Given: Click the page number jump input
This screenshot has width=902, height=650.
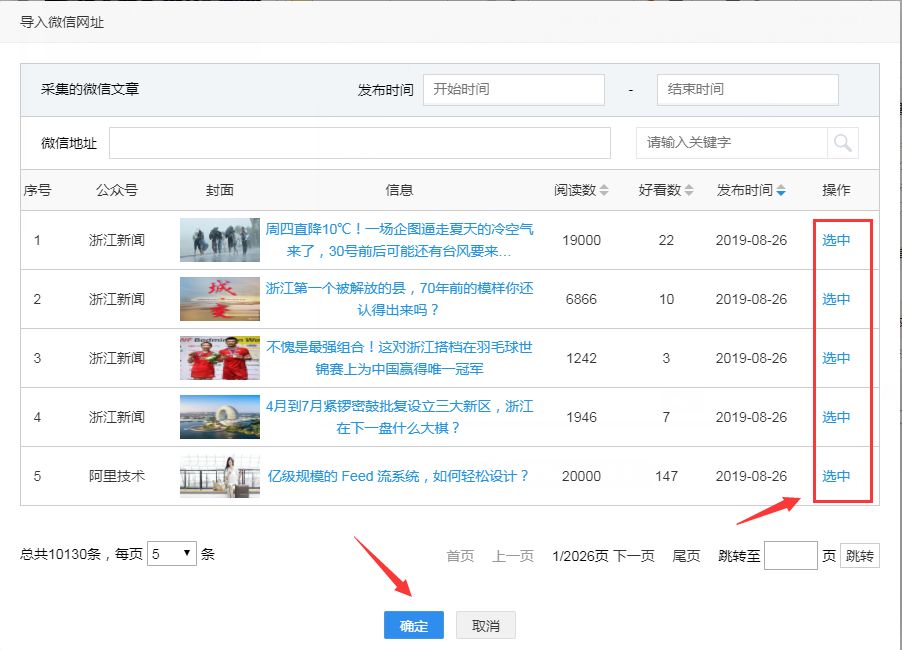Looking at the screenshot, I should tap(790, 556).
